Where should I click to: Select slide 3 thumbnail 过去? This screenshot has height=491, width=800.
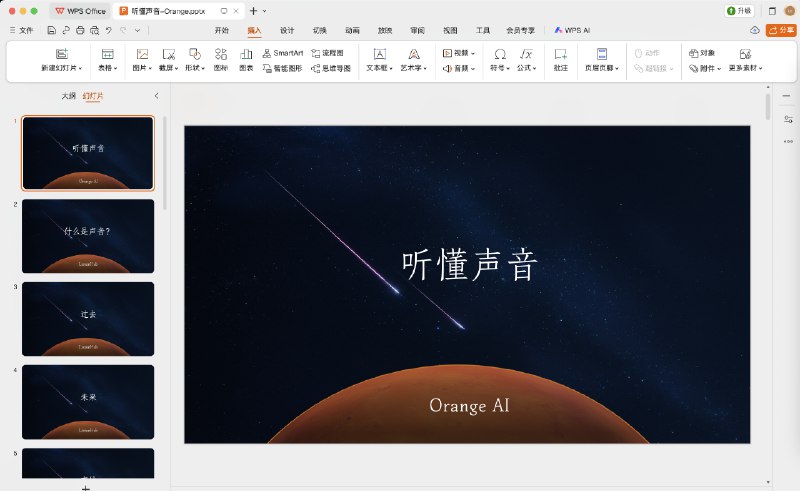[88, 319]
